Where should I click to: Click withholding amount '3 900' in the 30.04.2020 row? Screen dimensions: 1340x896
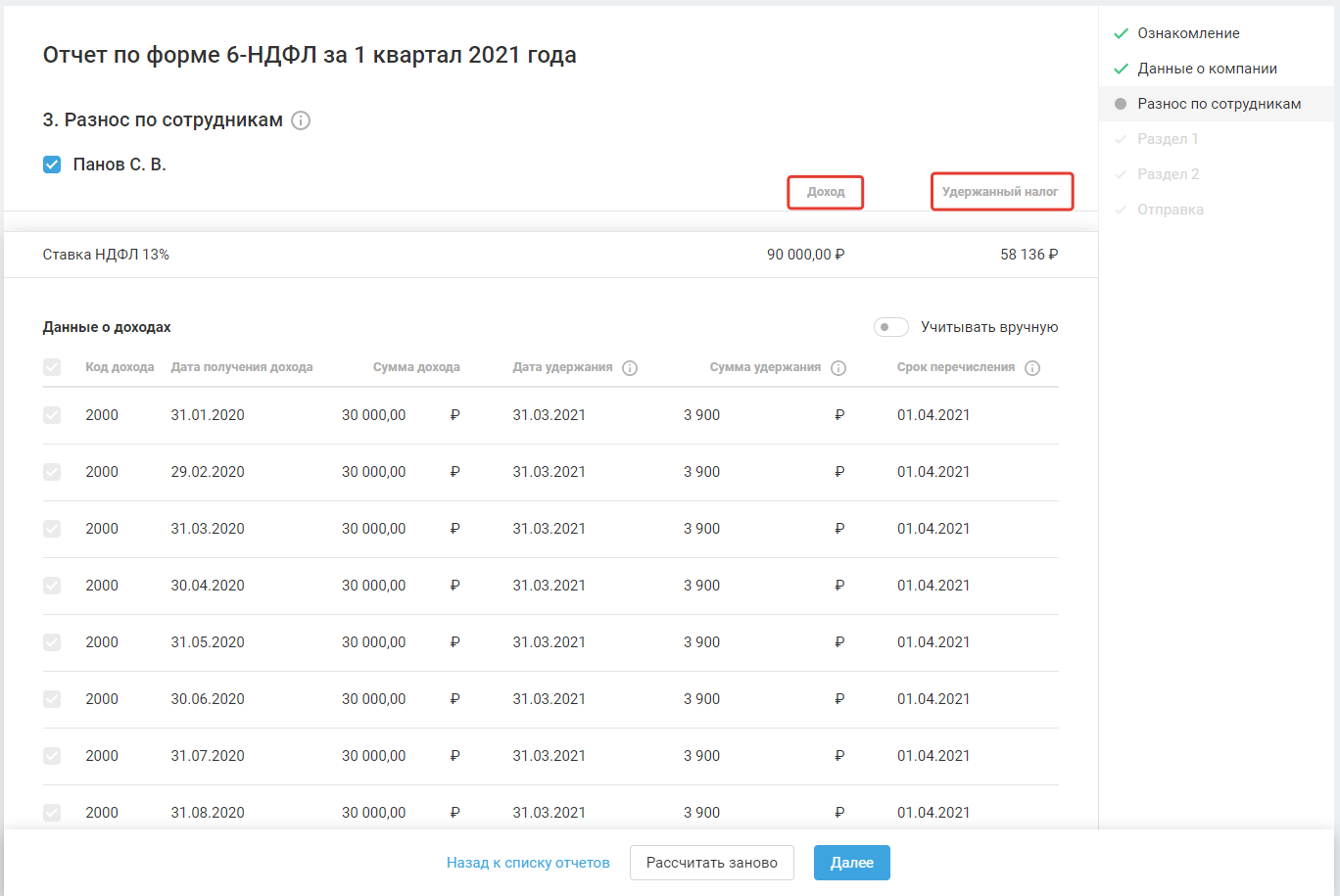701,586
